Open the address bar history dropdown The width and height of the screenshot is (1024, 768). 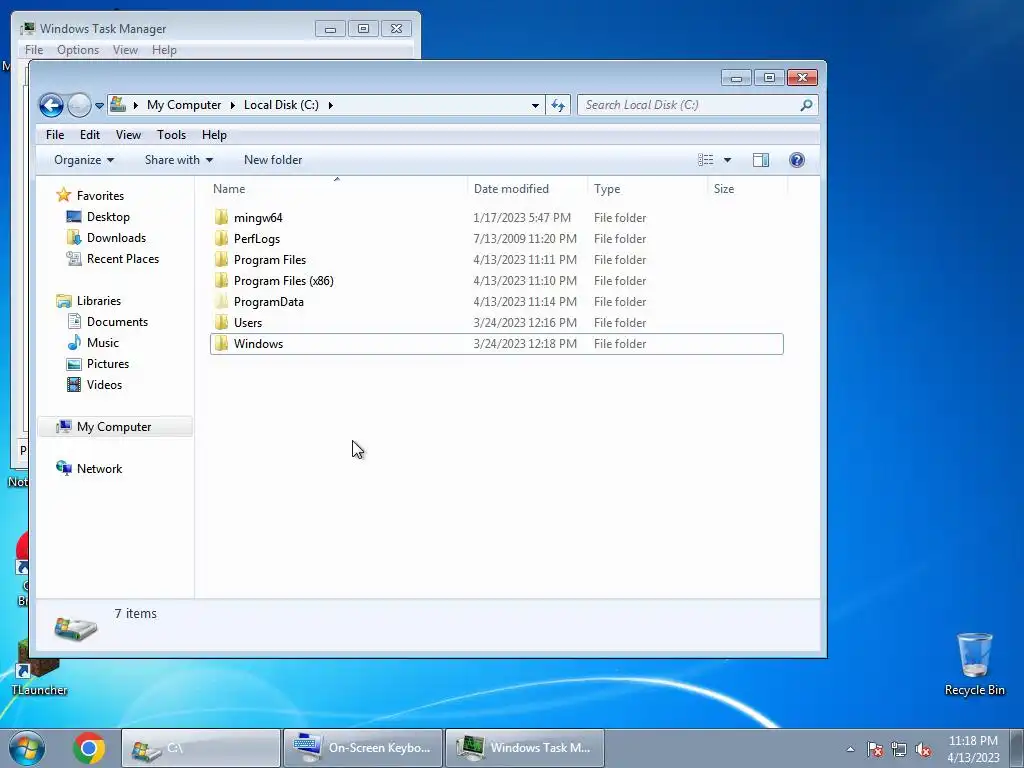pyautogui.click(x=535, y=105)
